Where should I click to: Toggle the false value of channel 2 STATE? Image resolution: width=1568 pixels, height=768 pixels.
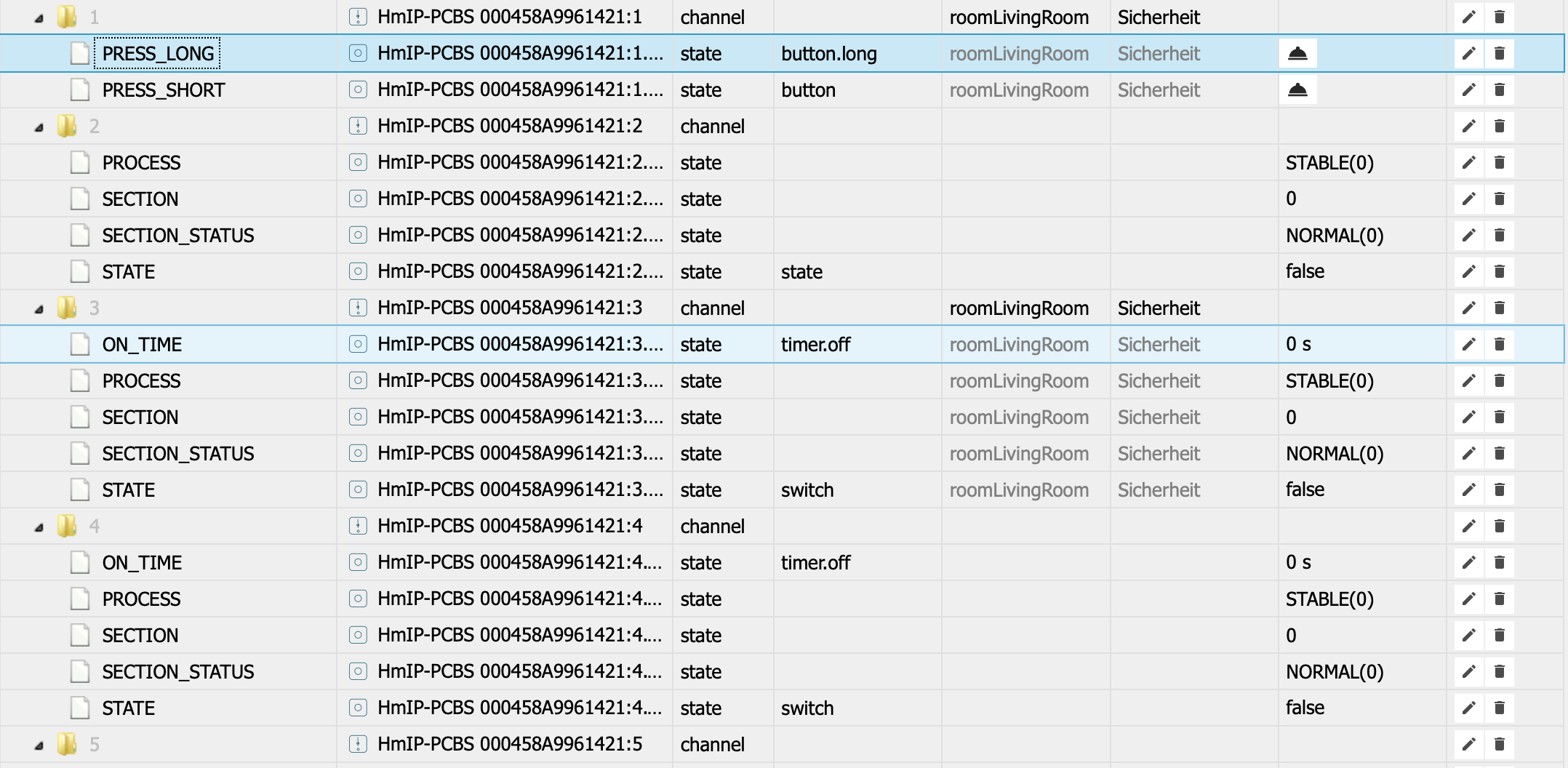(x=1305, y=272)
